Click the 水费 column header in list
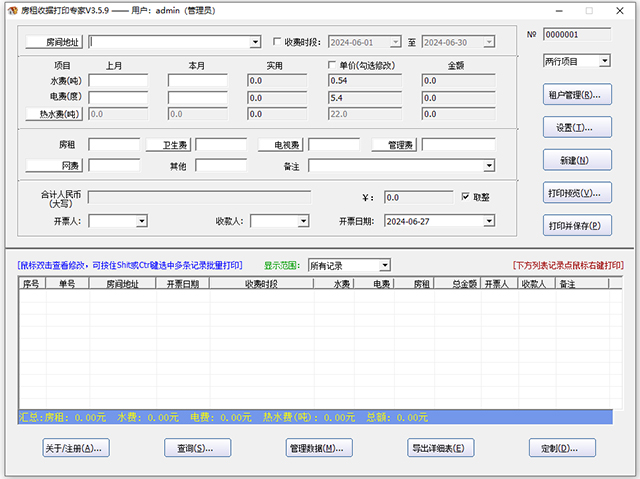The height and width of the screenshot is (479, 640). [x=334, y=284]
